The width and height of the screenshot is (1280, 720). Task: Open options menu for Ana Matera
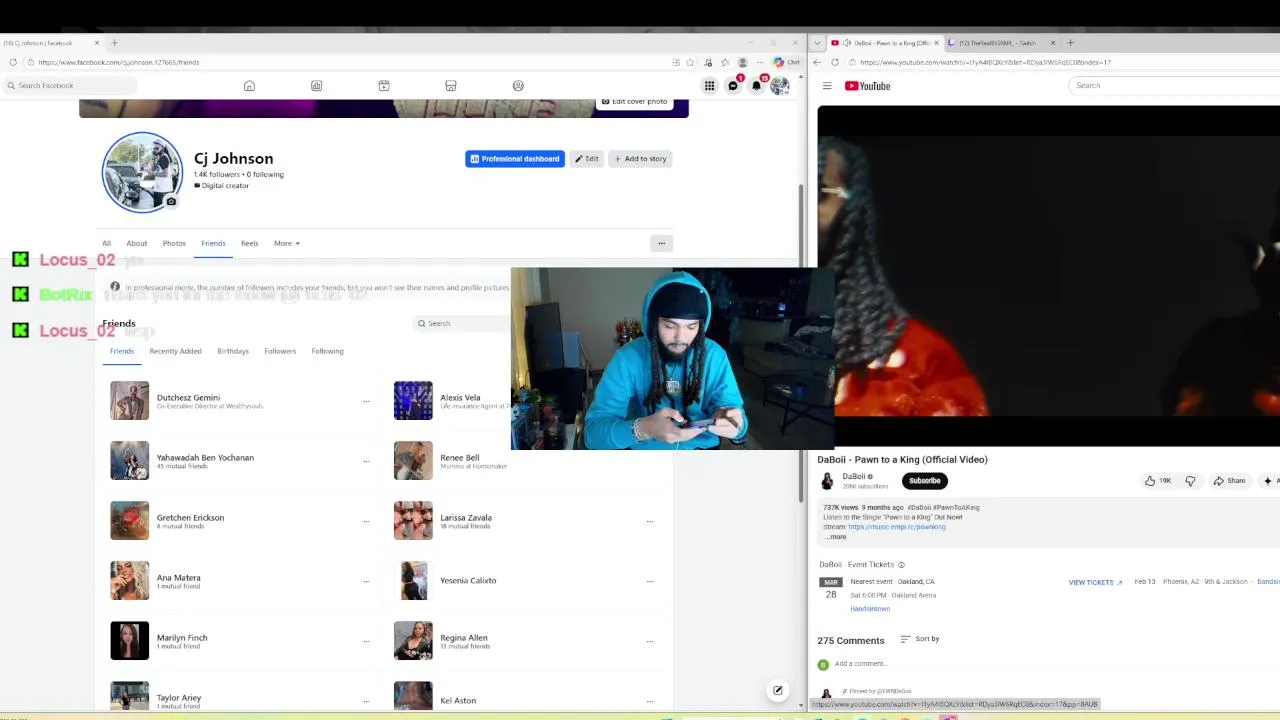tap(366, 581)
